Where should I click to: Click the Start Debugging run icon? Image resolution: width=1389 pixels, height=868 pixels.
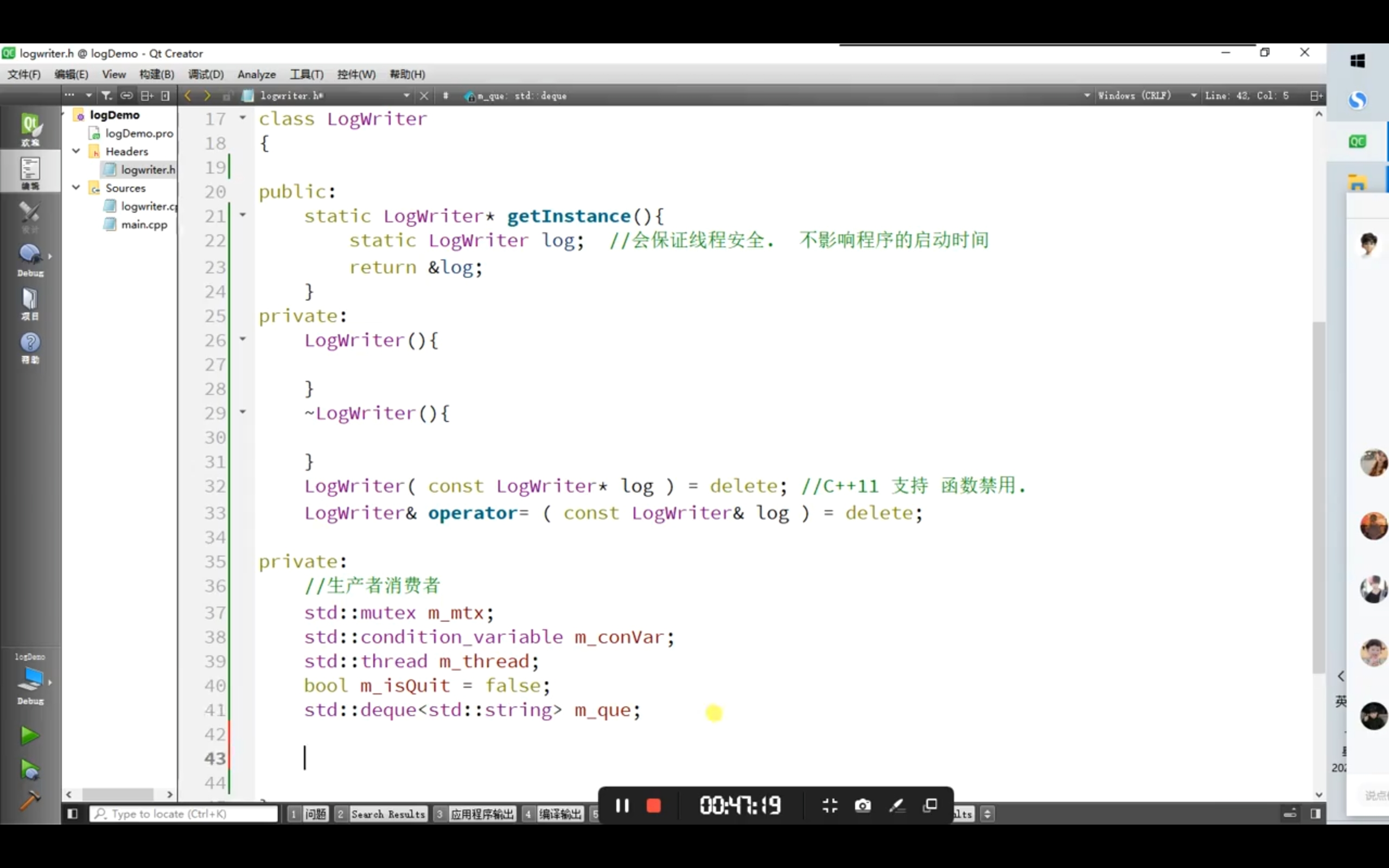click(30, 770)
